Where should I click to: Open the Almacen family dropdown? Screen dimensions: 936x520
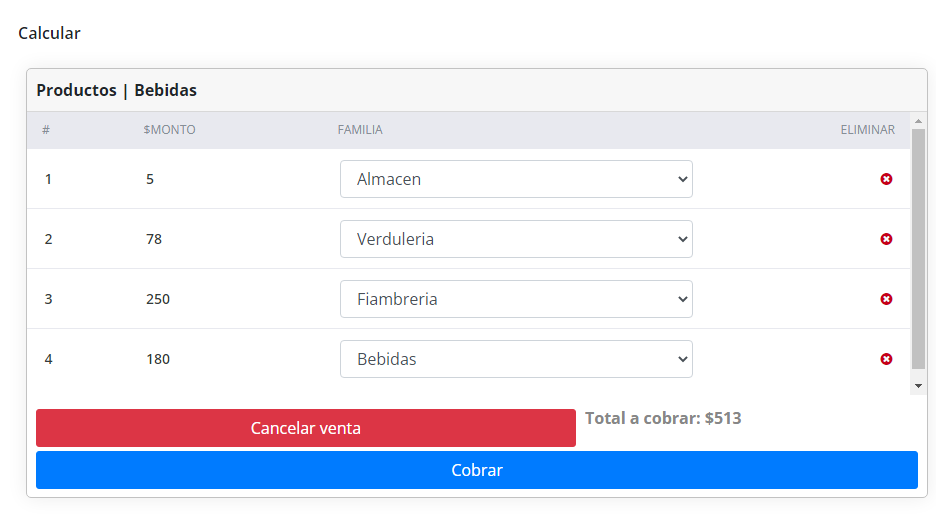tap(516, 179)
